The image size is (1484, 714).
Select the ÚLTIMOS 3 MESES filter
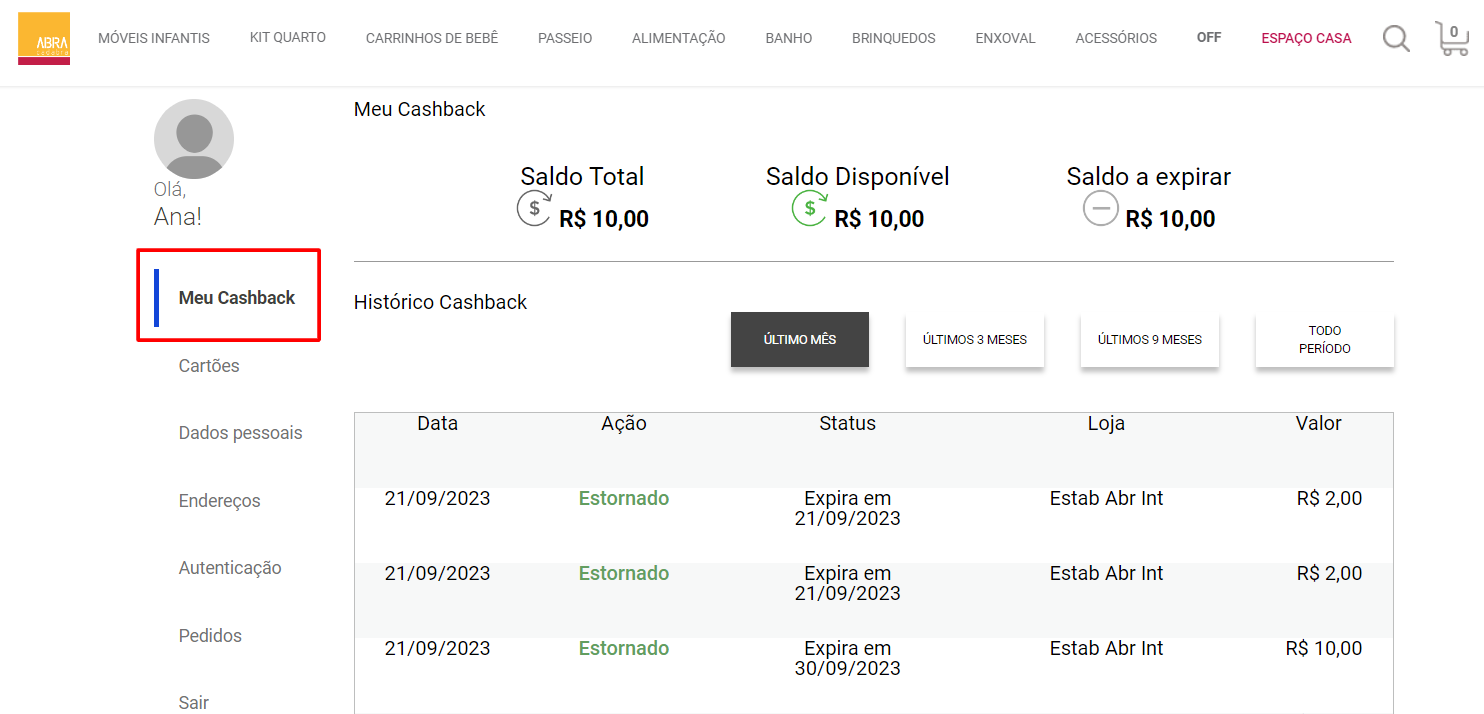[974, 339]
